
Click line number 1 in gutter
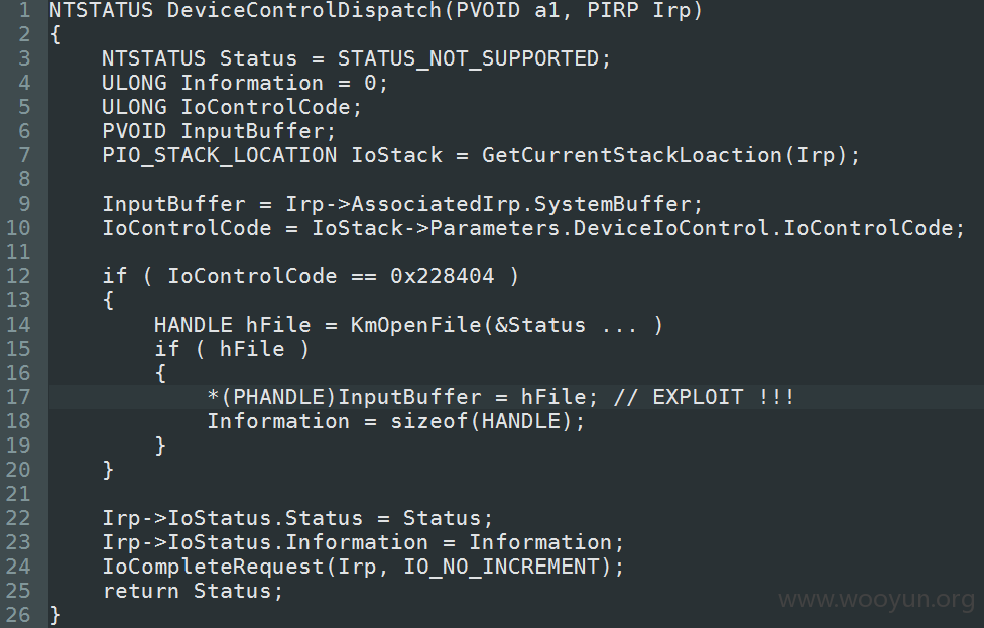24,10
